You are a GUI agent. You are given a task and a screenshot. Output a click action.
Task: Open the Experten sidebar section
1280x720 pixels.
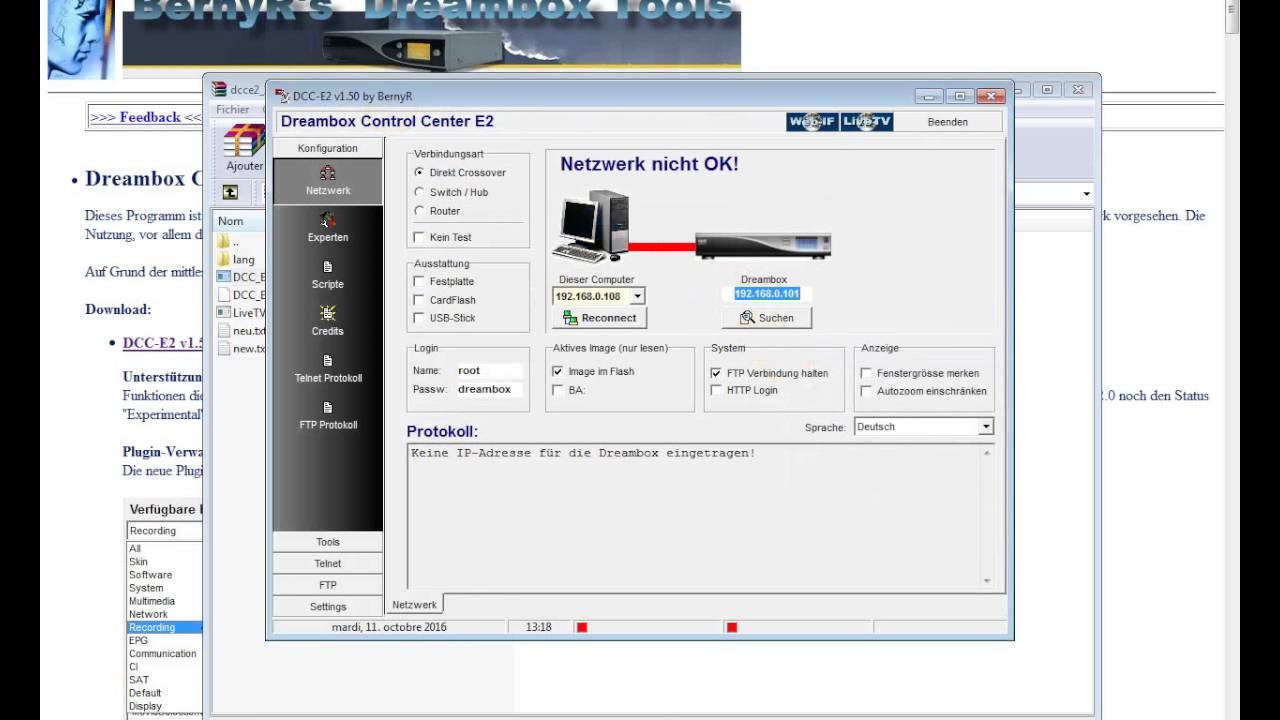click(x=328, y=228)
